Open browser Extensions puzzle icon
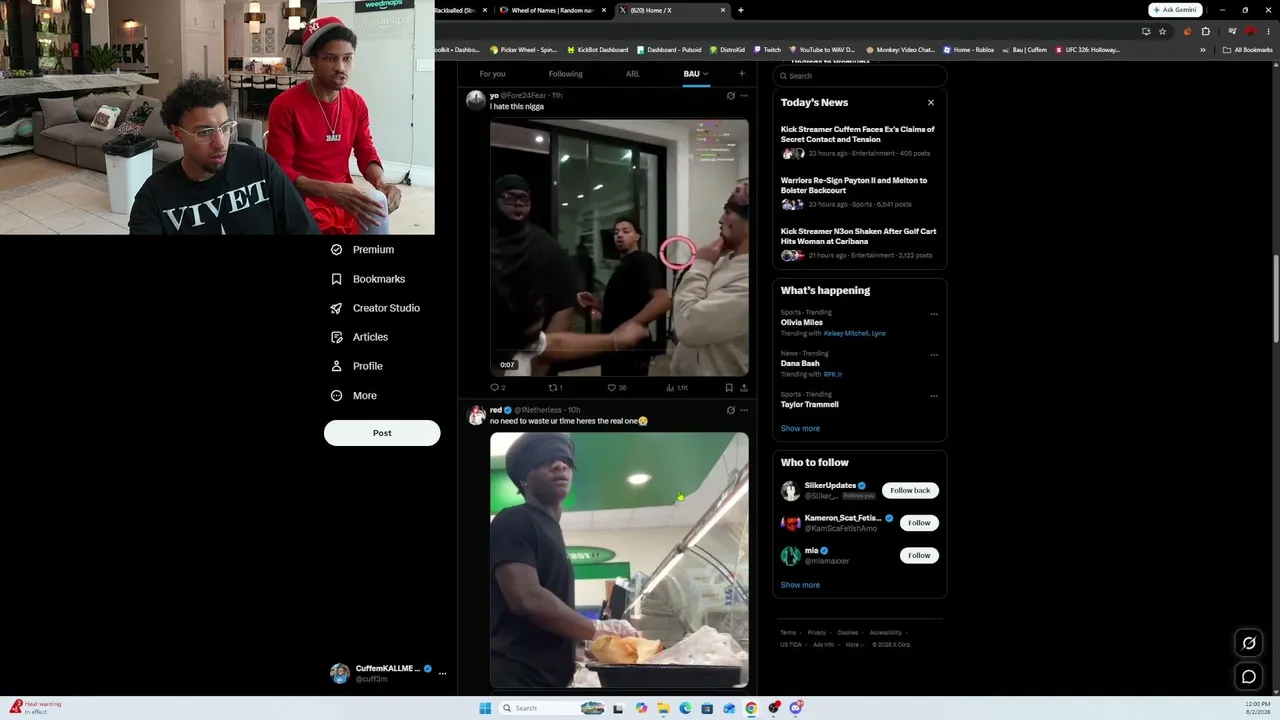This screenshot has height=720, width=1280. 1205,32
